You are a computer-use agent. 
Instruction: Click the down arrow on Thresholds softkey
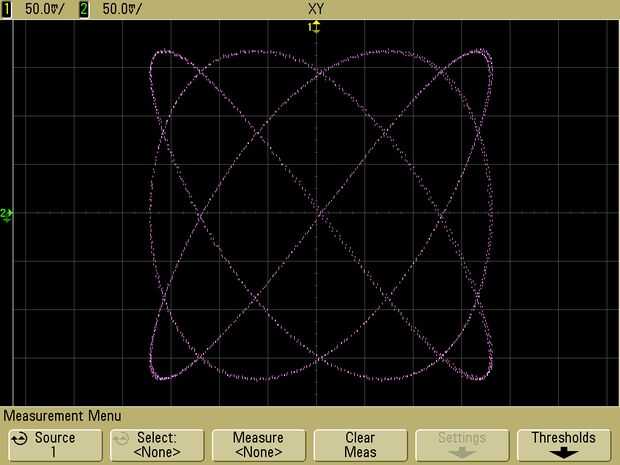(x=563, y=453)
